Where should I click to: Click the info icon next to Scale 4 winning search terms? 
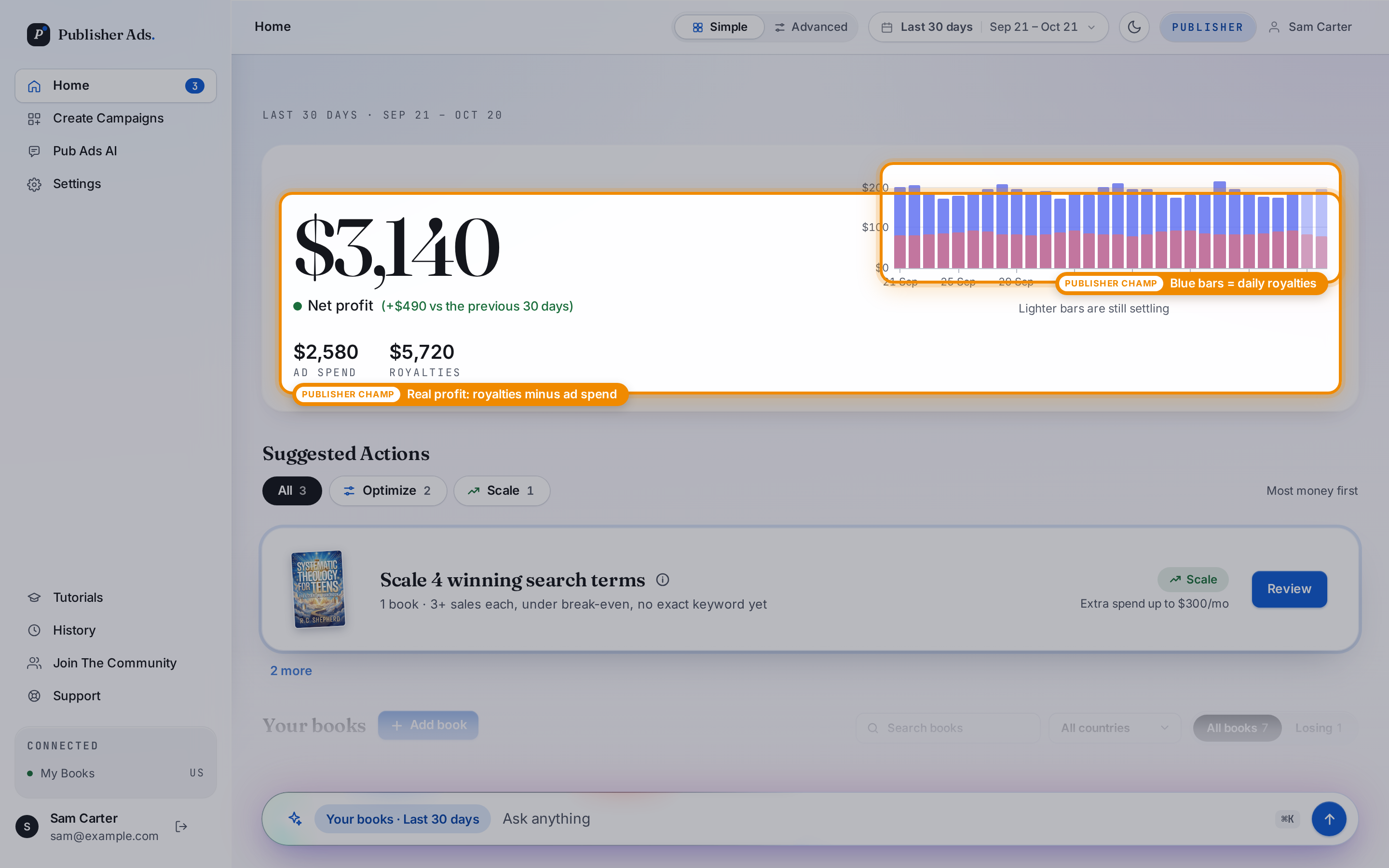pyautogui.click(x=662, y=580)
